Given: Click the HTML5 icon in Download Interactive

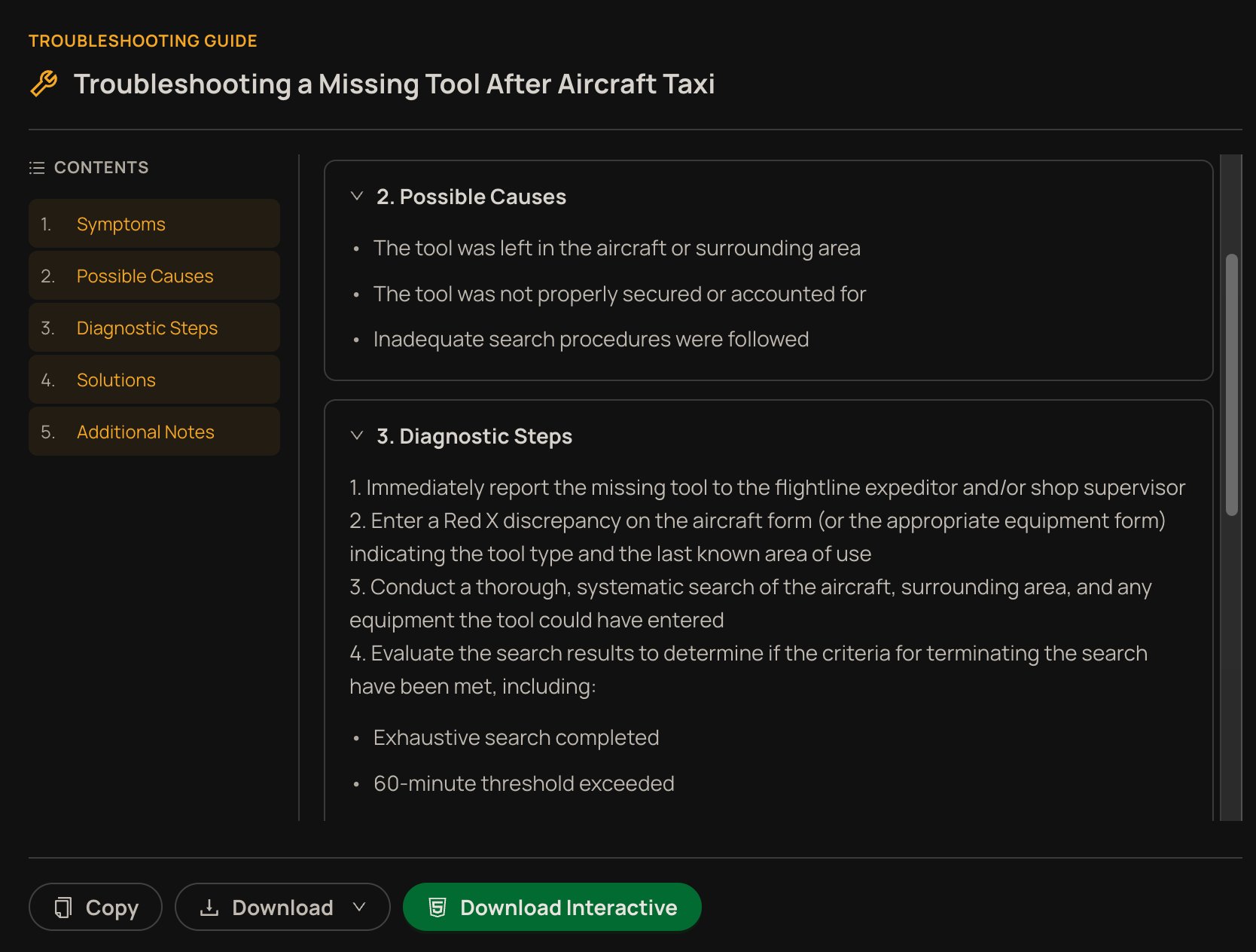Looking at the screenshot, I should pos(437,908).
